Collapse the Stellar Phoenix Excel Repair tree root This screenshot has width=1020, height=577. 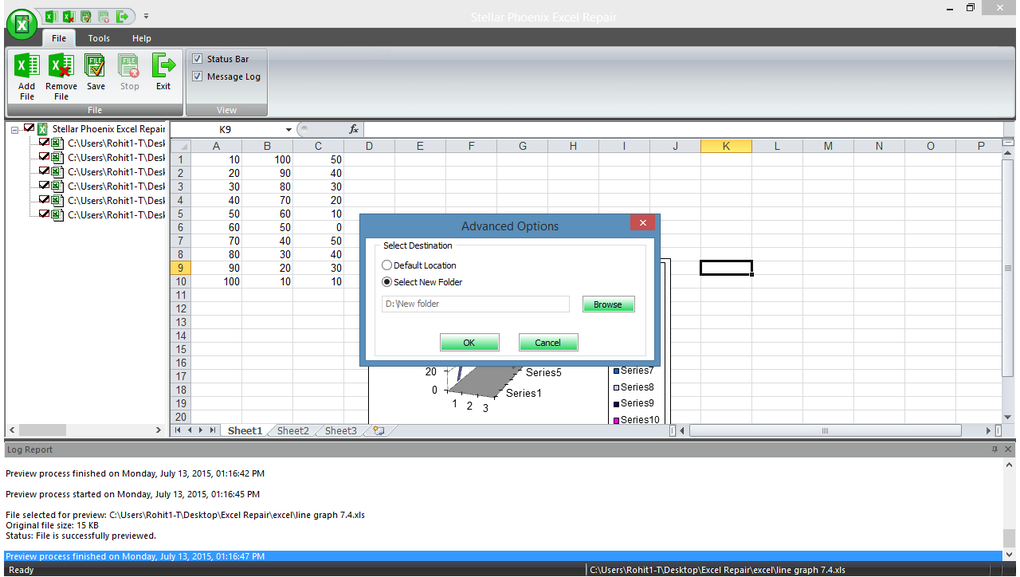point(15,130)
